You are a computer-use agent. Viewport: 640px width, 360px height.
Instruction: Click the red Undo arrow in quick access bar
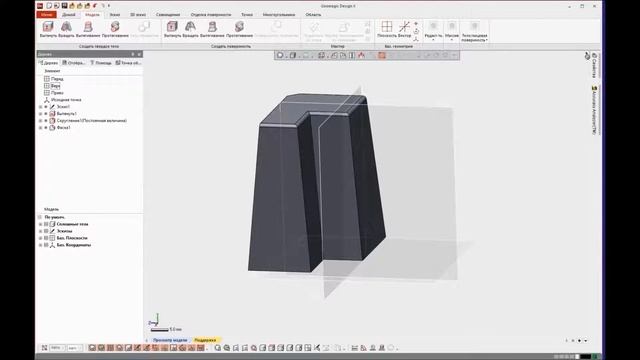(95, 6)
